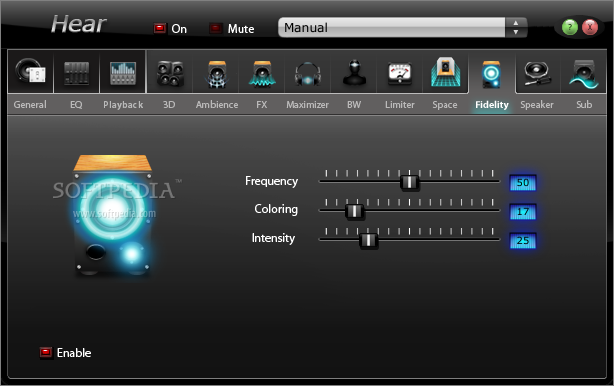
Task: Select the Speaker driver icon
Action: (x=537, y=73)
